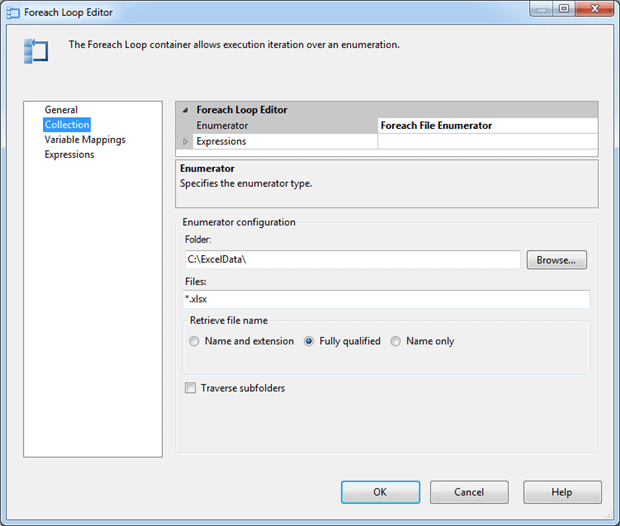This screenshot has height=526, width=620.
Task: Click the Files field containing *.xlsx
Action: point(386,299)
